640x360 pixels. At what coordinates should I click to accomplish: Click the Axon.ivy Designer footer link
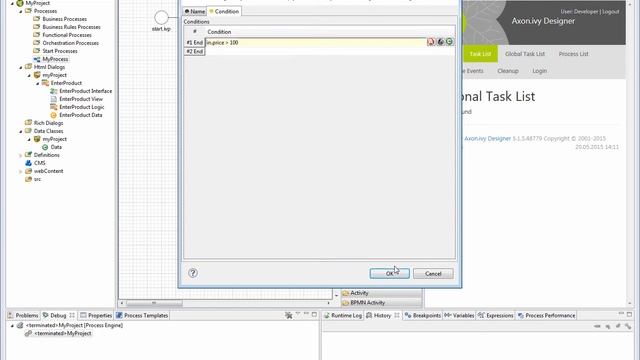coord(487,139)
